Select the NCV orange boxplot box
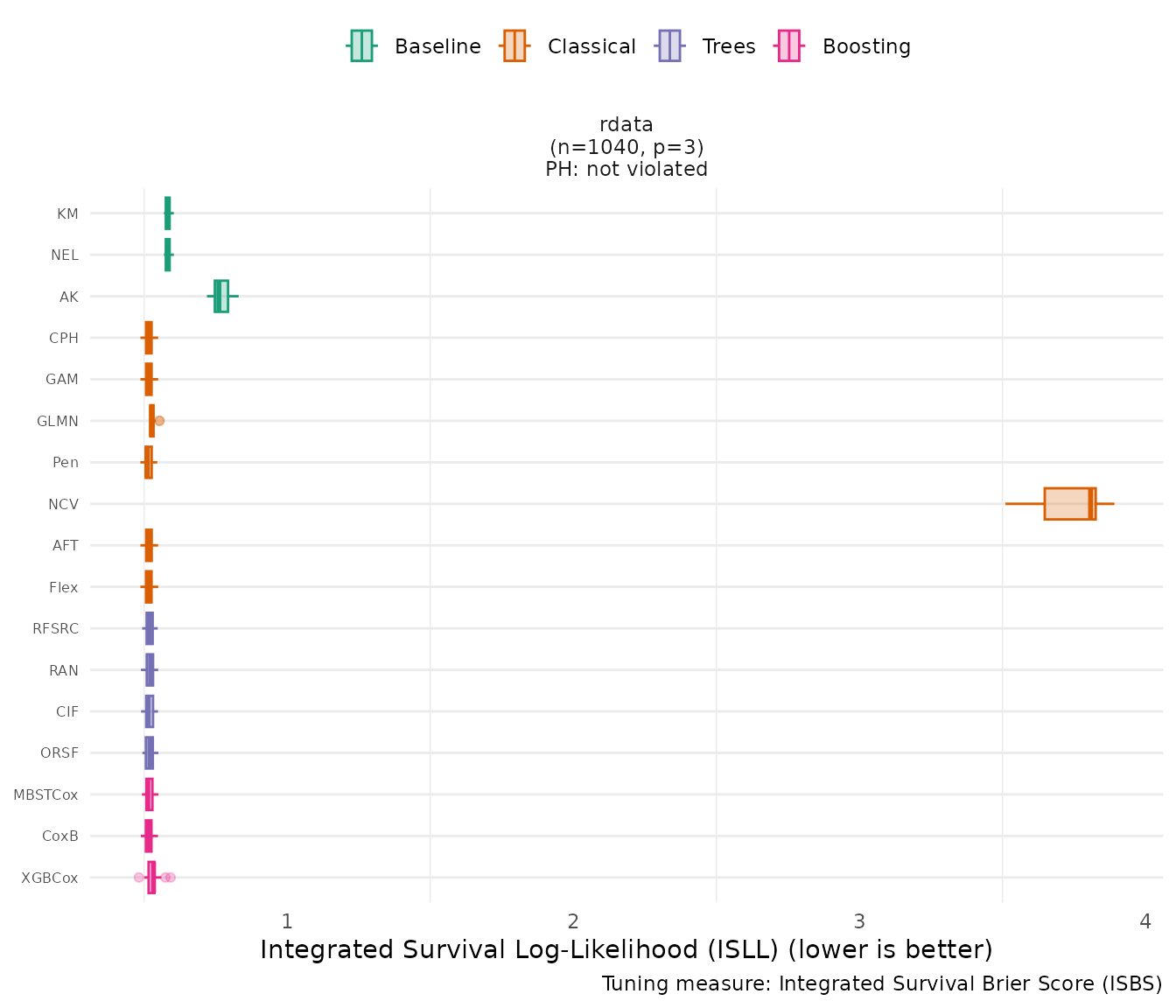Viewport: 1176px width, 1008px height. (1068, 504)
